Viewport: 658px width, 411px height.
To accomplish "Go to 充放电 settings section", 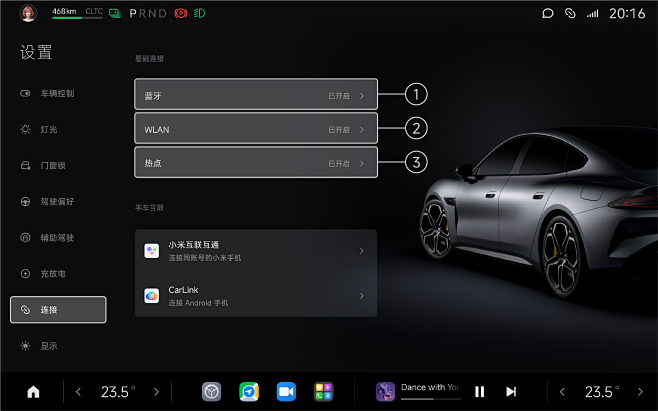I will pyautogui.click(x=53, y=273).
